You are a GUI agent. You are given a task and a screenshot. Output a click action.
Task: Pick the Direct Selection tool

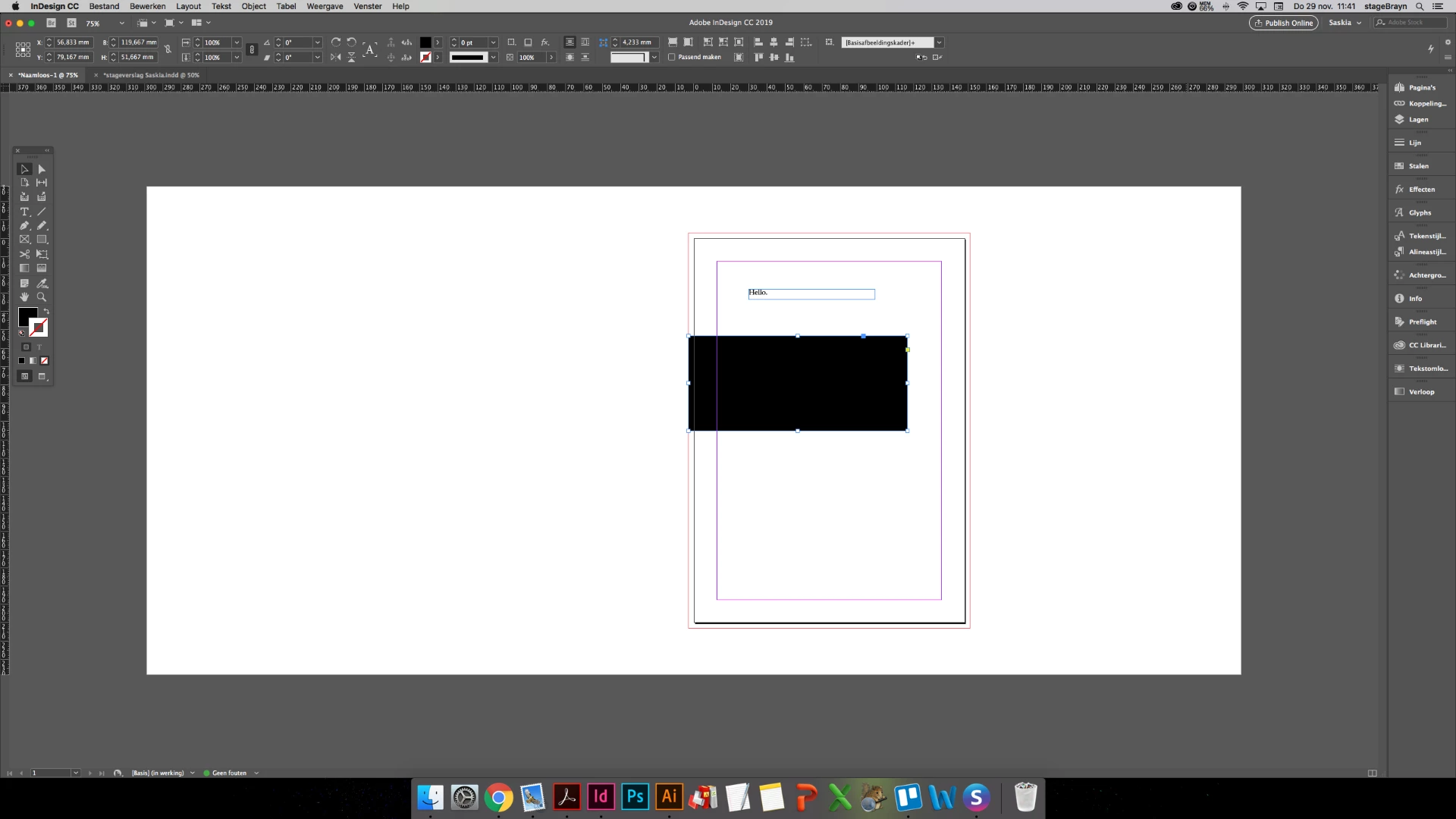pos(42,169)
